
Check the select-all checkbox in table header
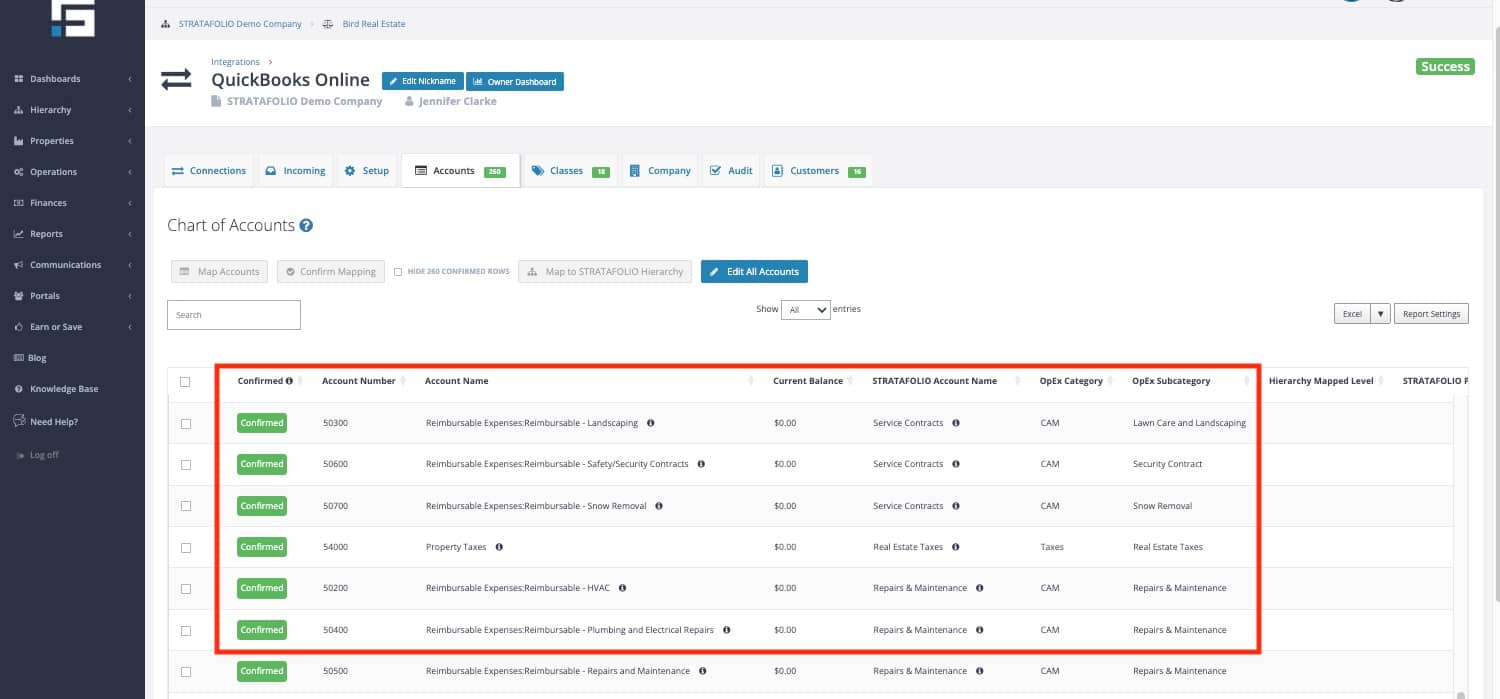tap(185, 381)
